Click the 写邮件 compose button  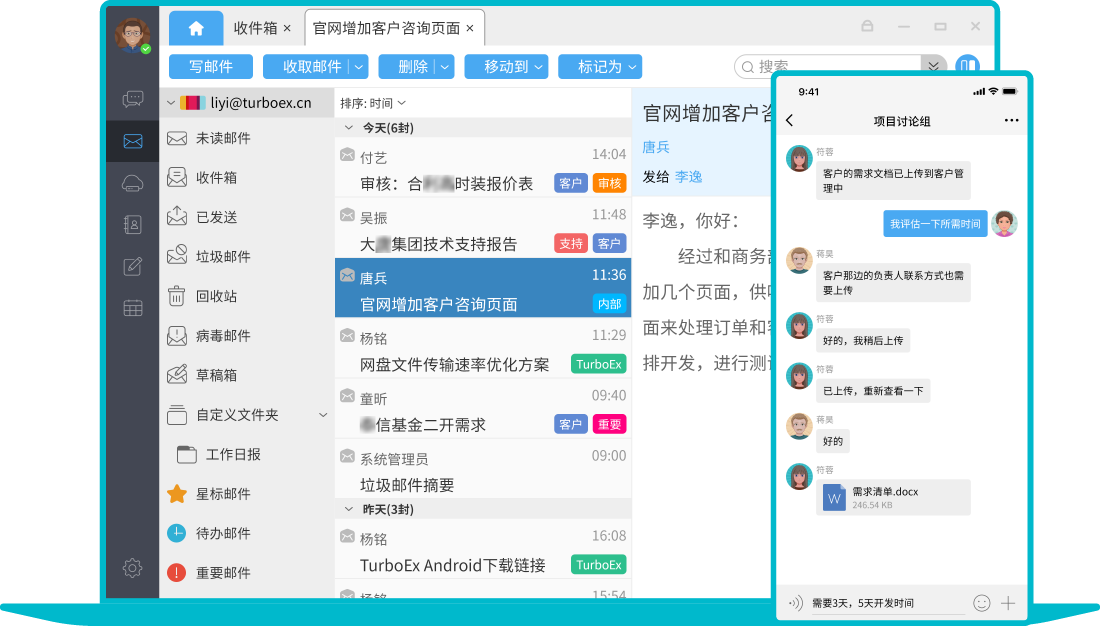[211, 67]
